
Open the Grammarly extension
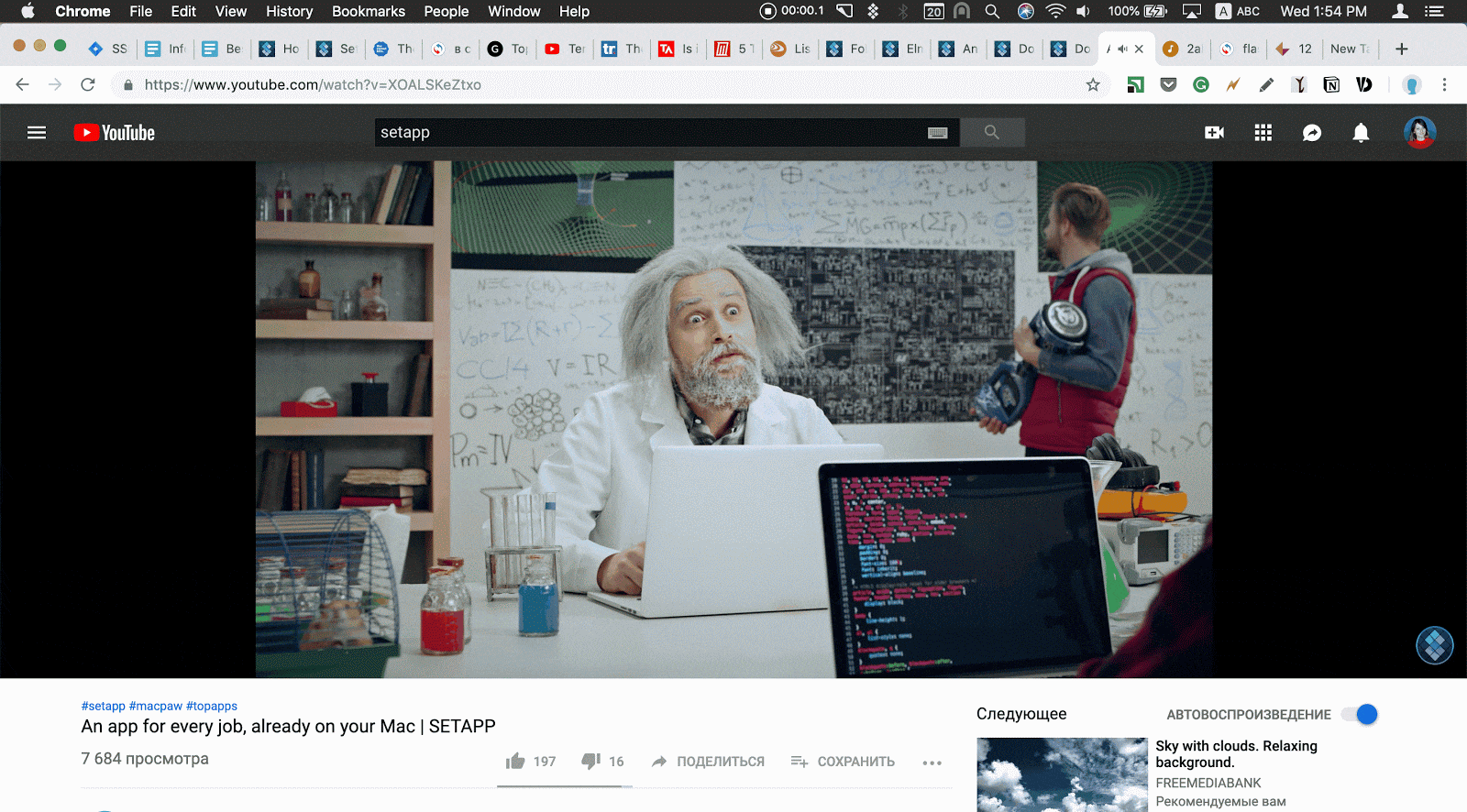[1200, 84]
